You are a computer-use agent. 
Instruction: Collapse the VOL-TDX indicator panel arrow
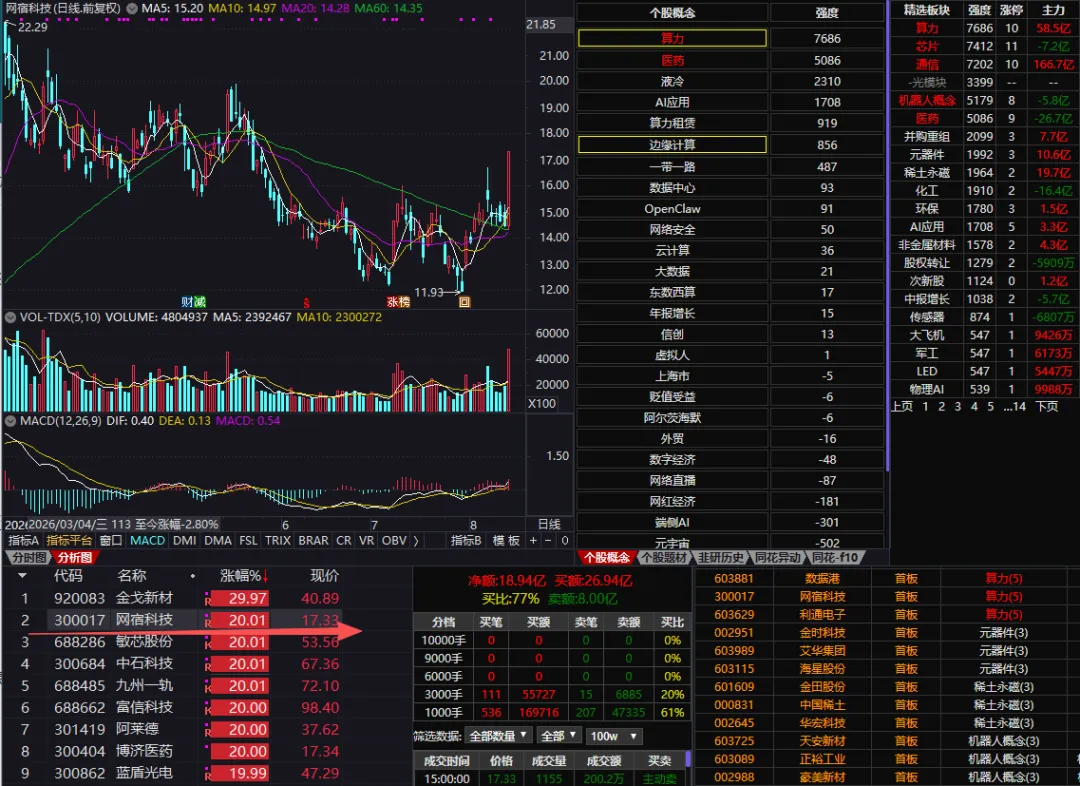coord(10,318)
